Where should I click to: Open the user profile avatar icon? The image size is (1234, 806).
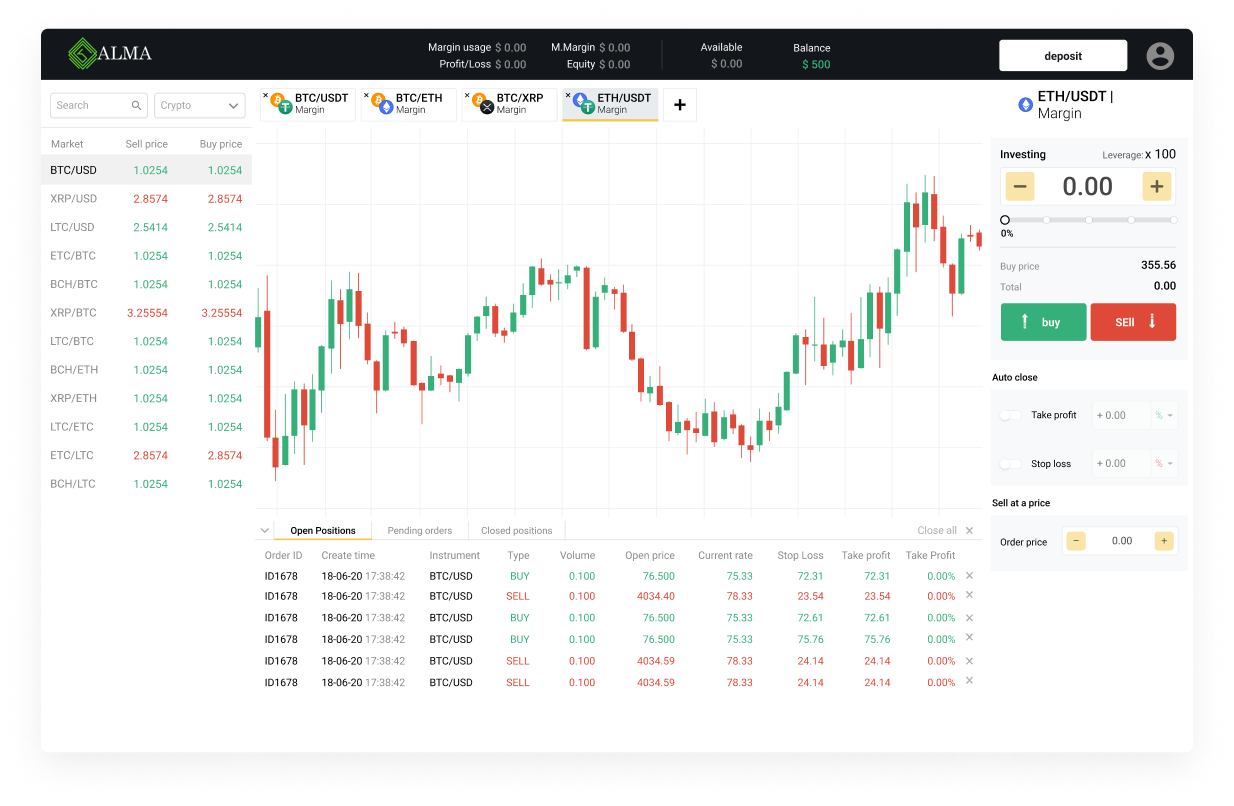(1160, 56)
